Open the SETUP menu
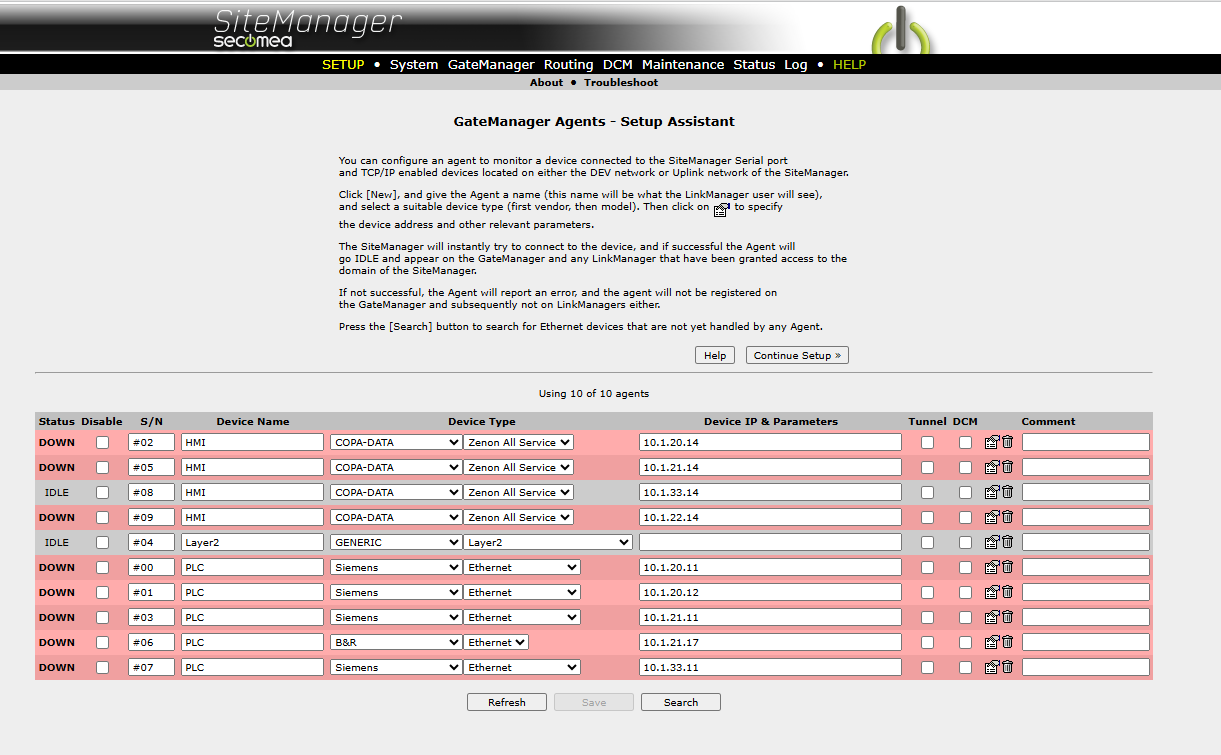Image resolution: width=1221 pixels, height=755 pixels. pyautogui.click(x=343, y=64)
